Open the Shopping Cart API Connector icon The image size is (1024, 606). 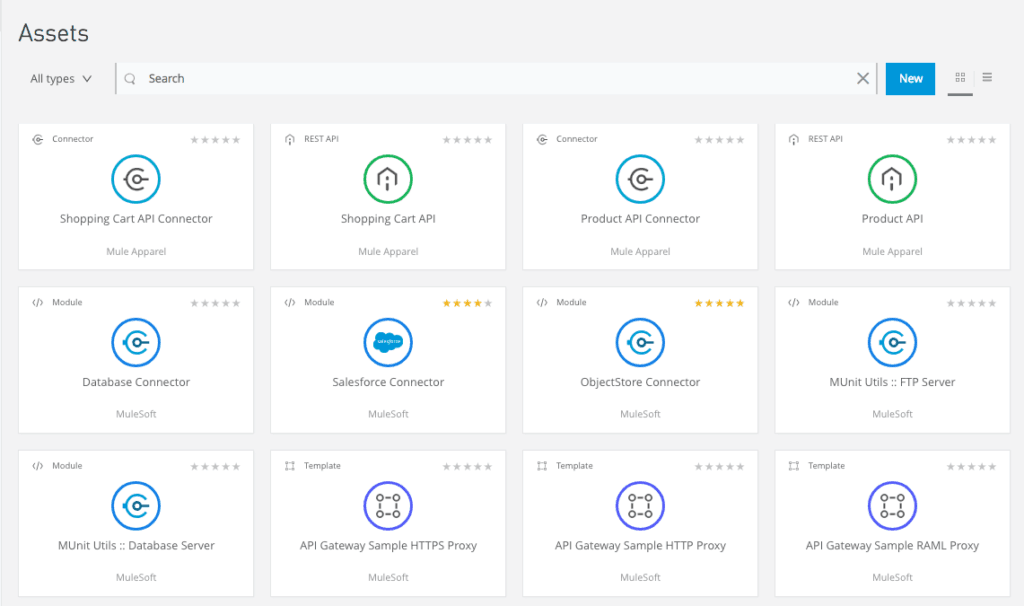coord(136,179)
